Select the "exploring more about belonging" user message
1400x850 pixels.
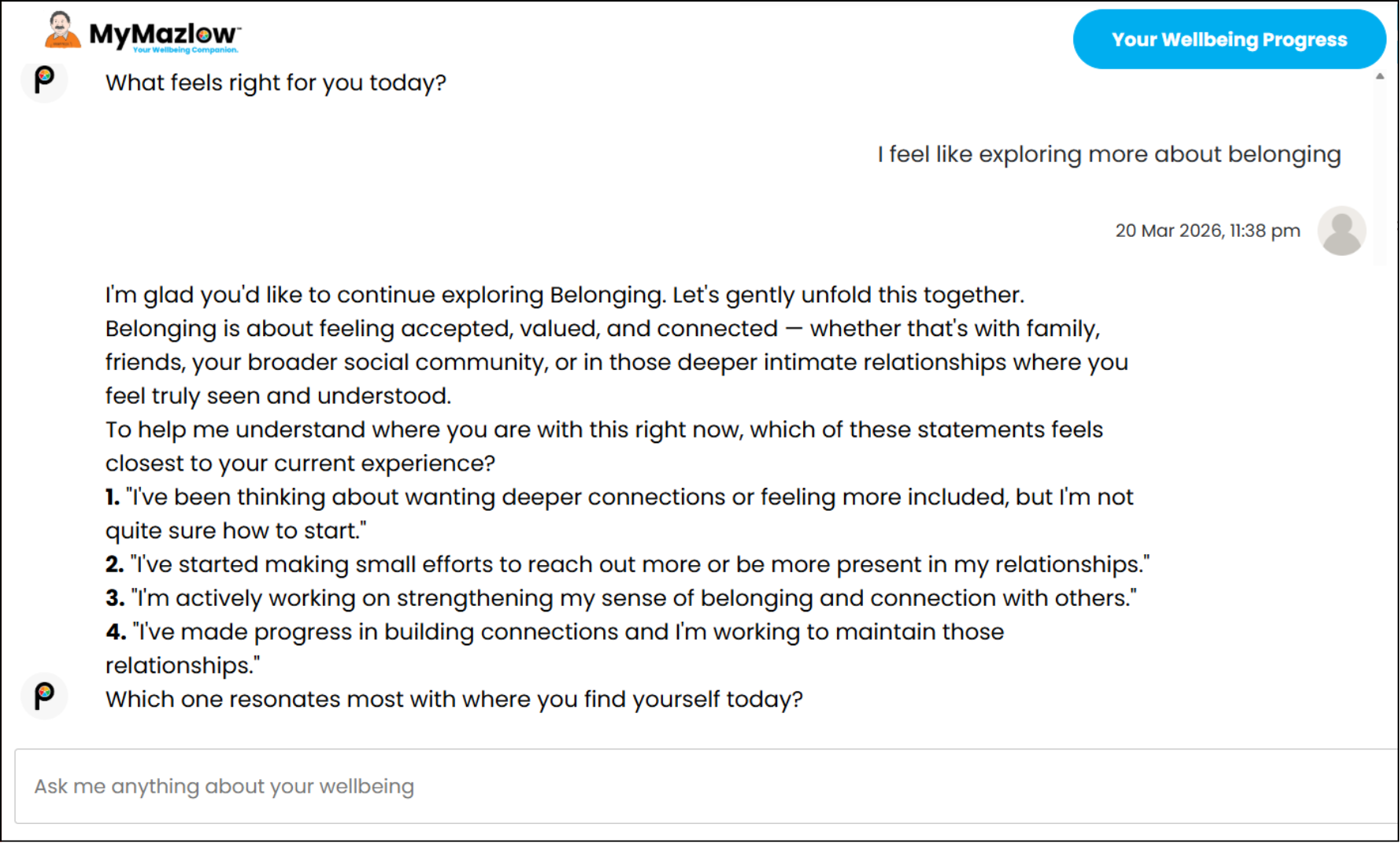(1109, 154)
